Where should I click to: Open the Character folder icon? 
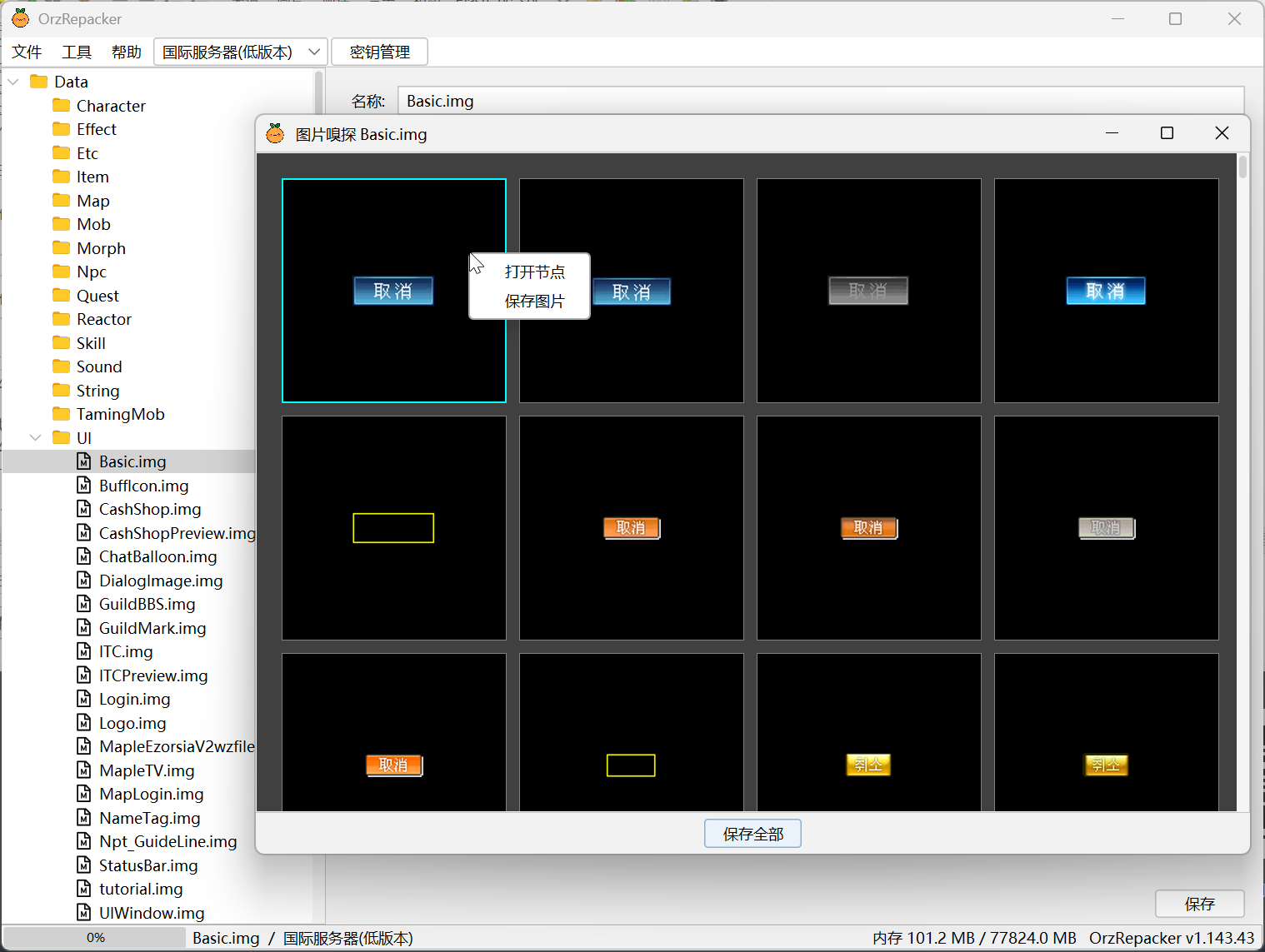pyautogui.click(x=61, y=106)
